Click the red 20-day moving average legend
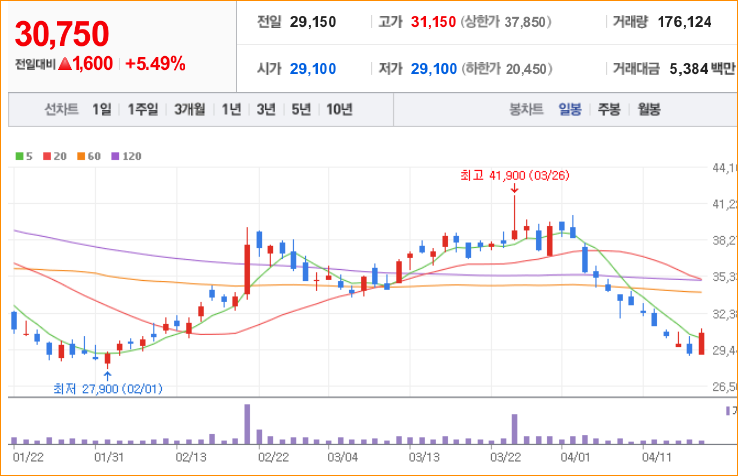The width and height of the screenshot is (738, 476). coord(55,156)
